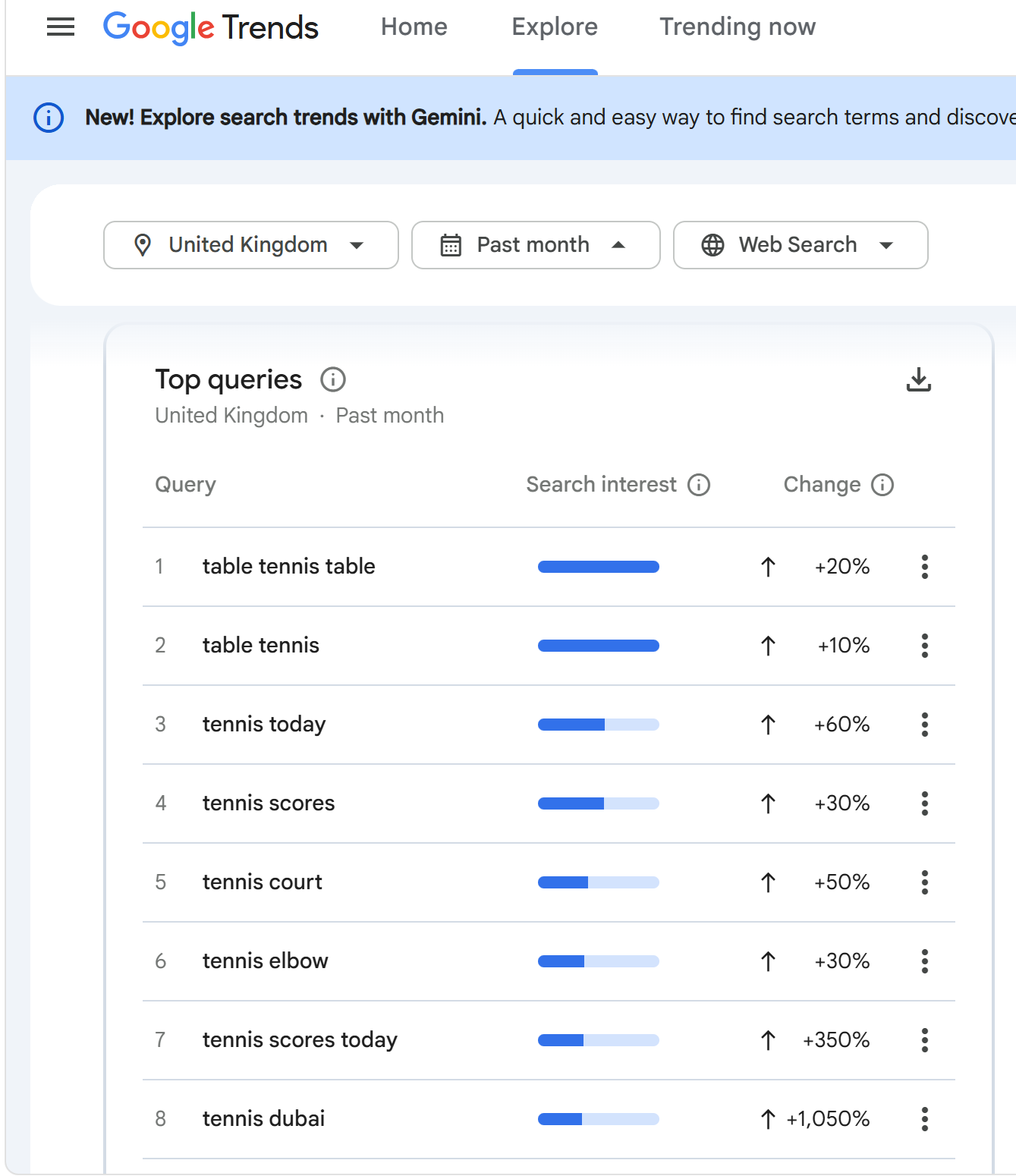Open the United Kingdom region dropdown
The image size is (1016, 1176).
[250, 245]
